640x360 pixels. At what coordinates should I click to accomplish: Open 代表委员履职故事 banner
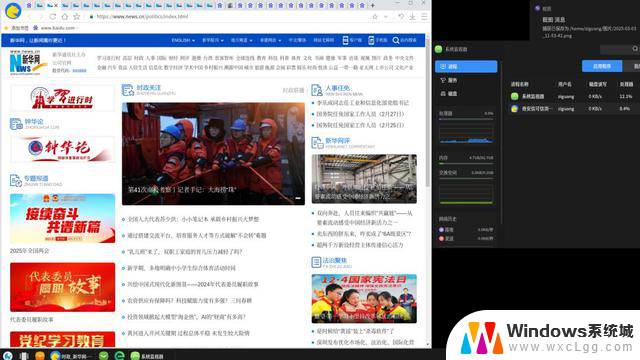click(62, 287)
